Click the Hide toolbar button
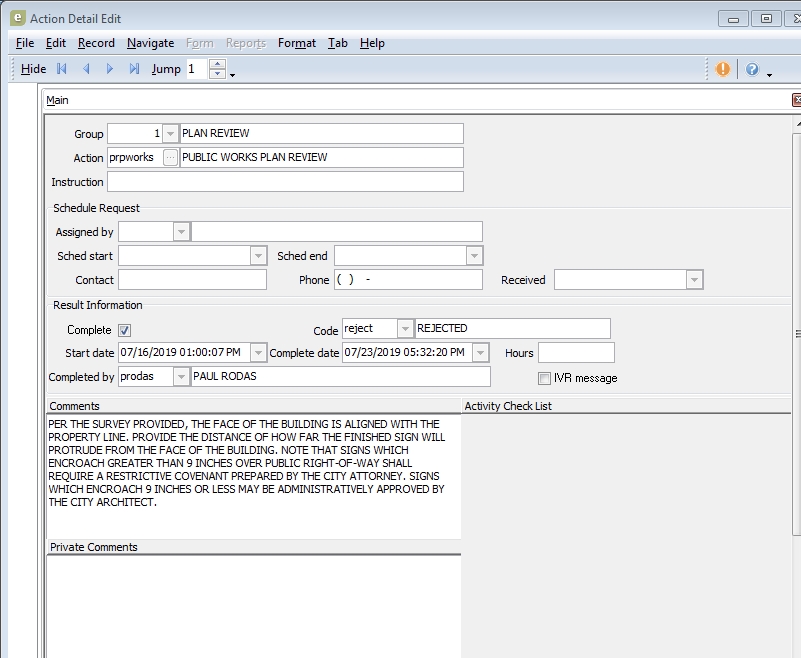Screen dimensions: 801x658 [33, 69]
